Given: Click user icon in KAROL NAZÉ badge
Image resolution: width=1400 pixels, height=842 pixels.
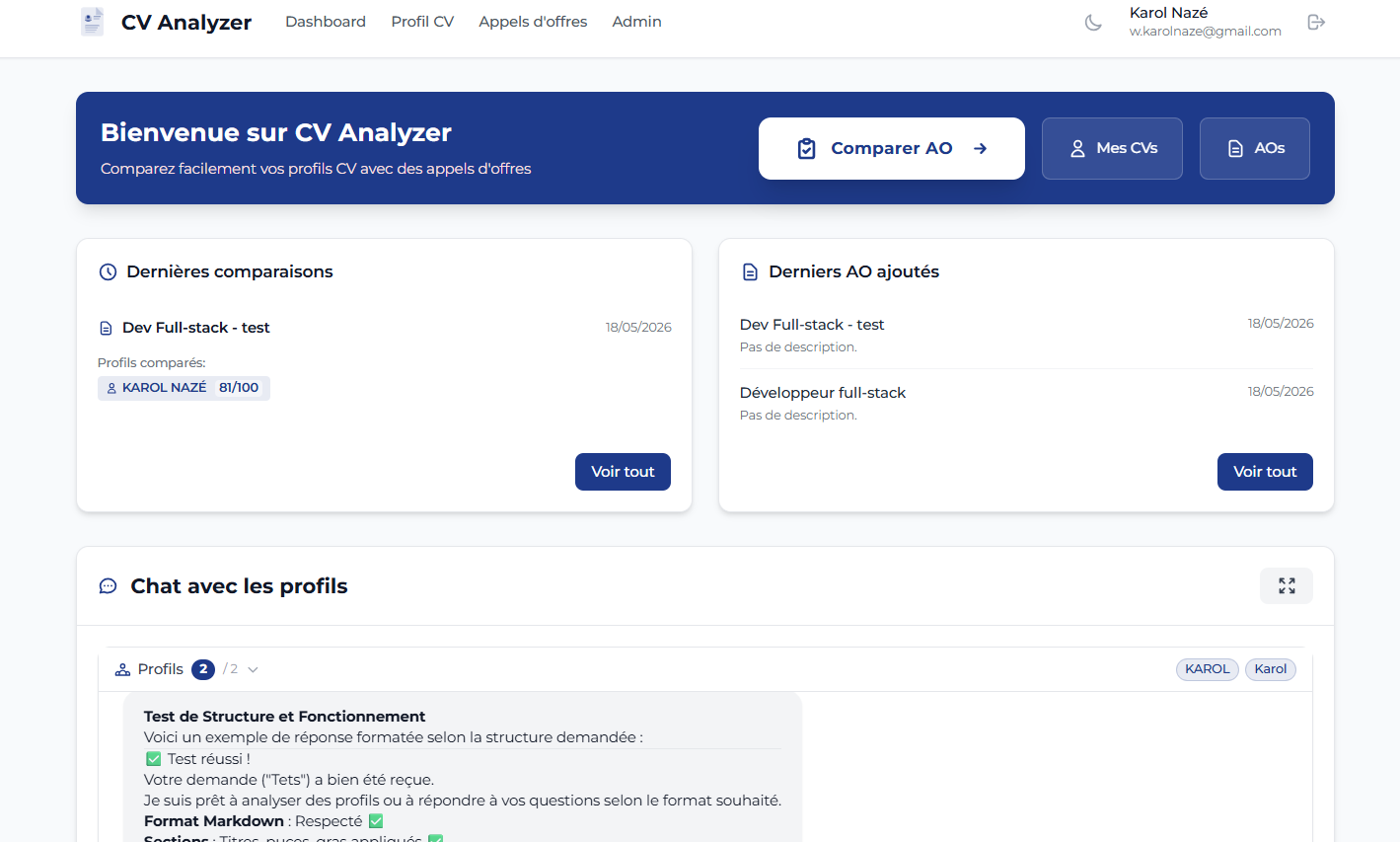Looking at the screenshot, I should coord(111,388).
